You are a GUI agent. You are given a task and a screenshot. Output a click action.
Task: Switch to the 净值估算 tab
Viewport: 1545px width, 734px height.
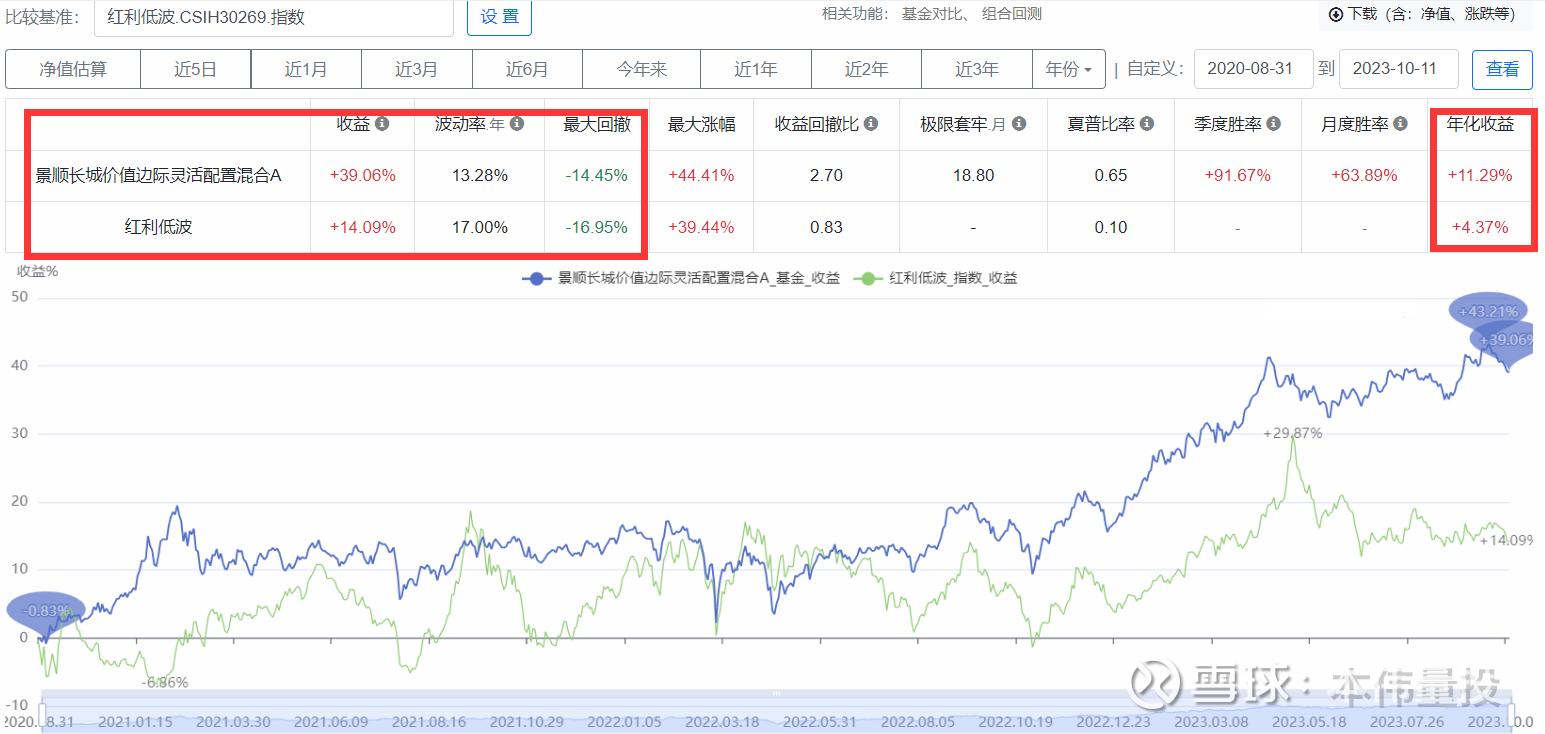point(73,70)
